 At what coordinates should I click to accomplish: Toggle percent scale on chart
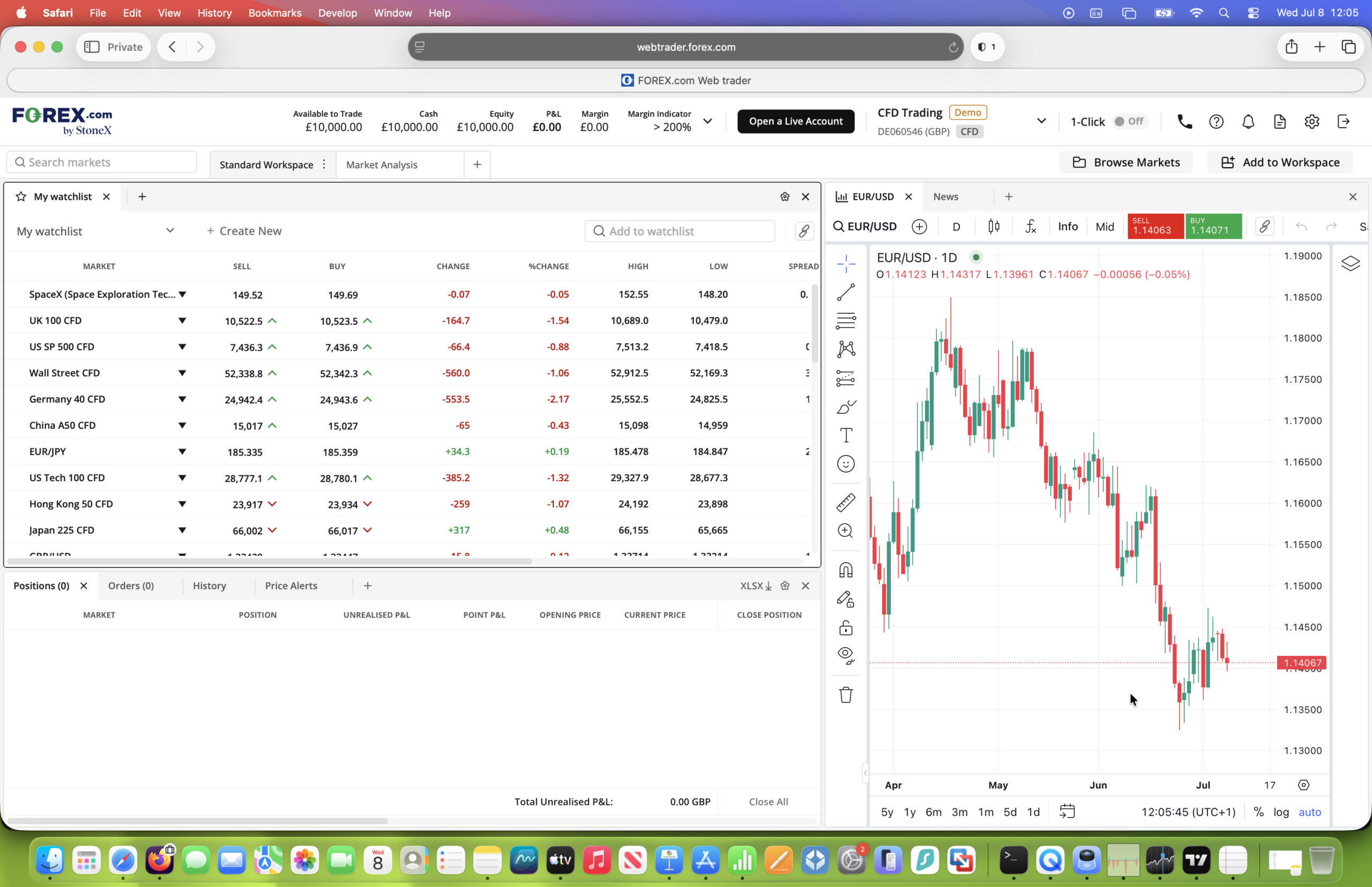click(x=1258, y=811)
